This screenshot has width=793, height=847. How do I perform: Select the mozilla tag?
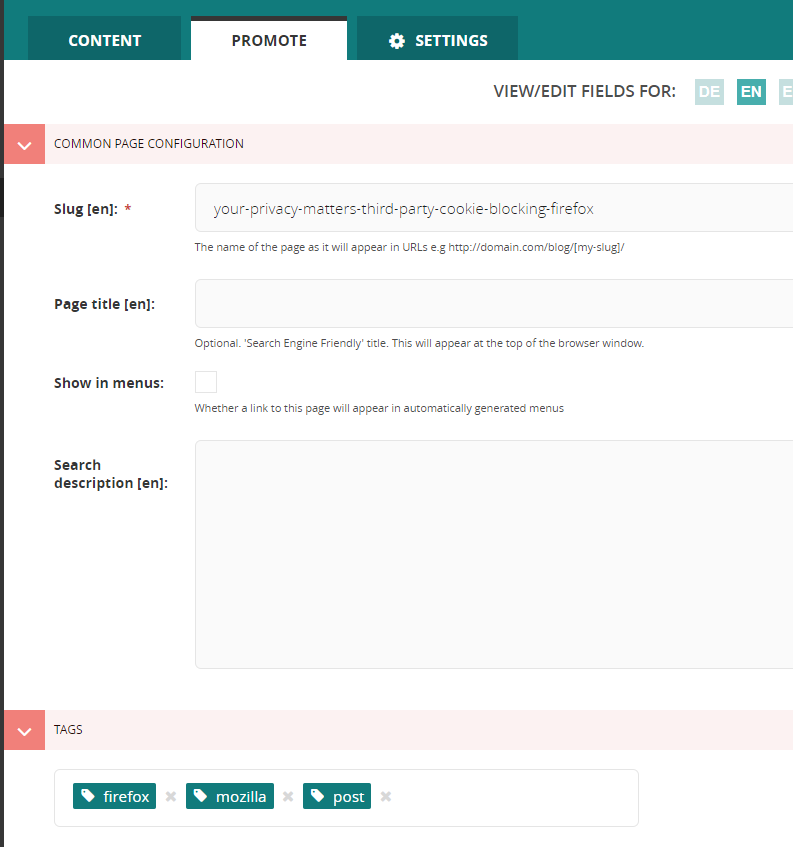pos(230,796)
